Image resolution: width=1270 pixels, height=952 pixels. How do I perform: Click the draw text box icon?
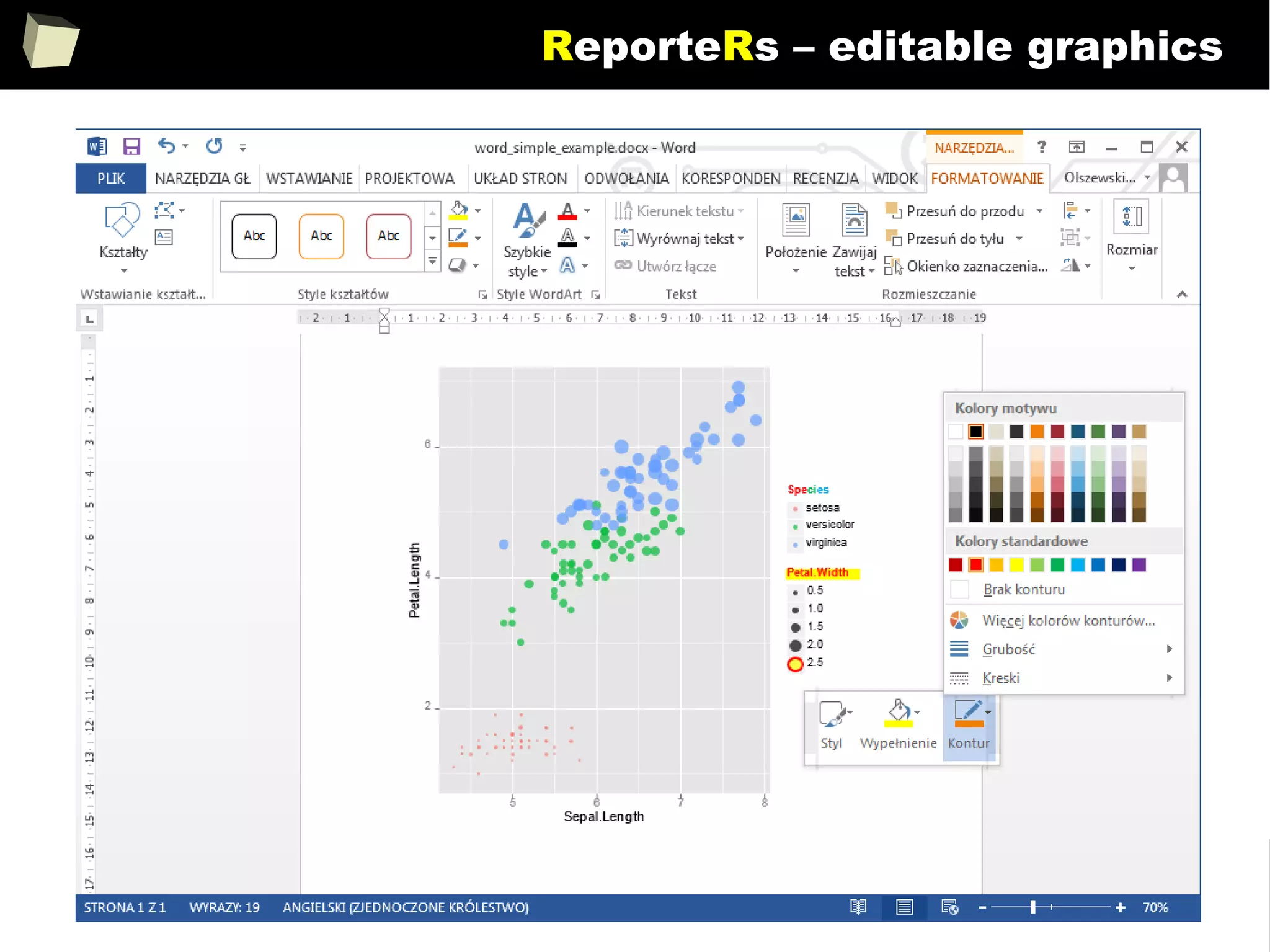(x=164, y=237)
